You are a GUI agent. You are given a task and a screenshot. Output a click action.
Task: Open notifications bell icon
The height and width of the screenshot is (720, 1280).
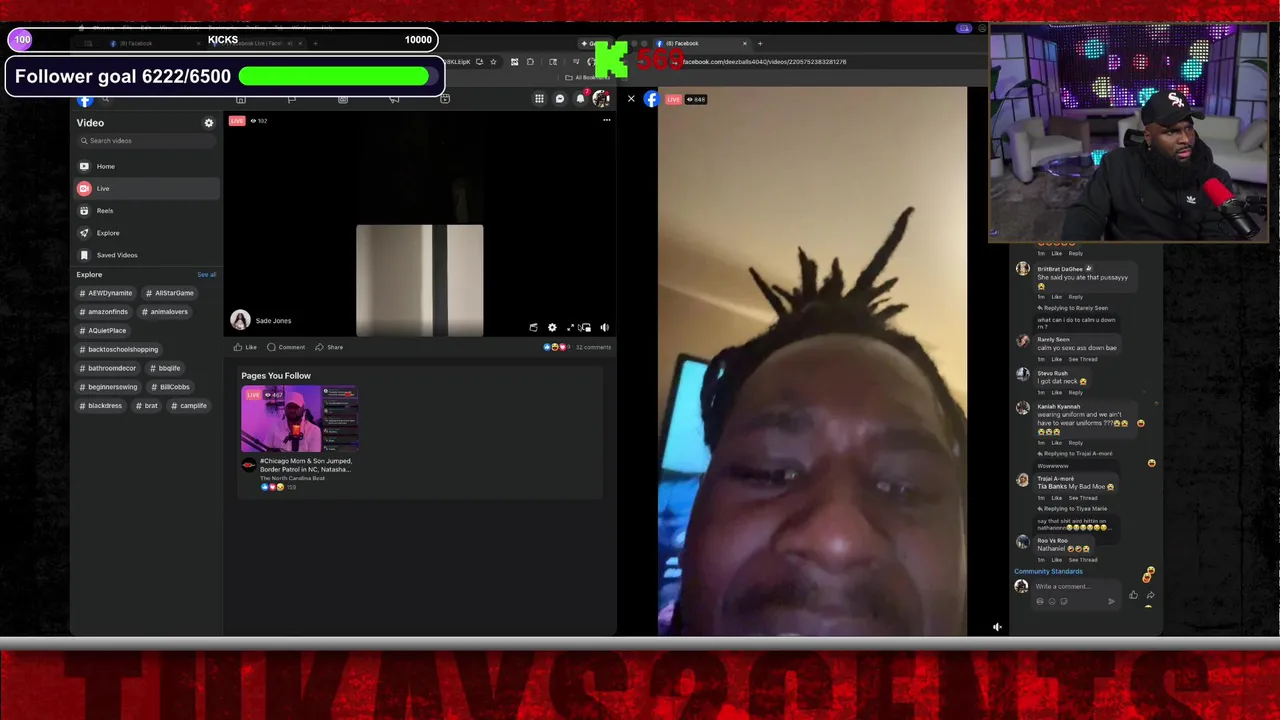click(580, 98)
